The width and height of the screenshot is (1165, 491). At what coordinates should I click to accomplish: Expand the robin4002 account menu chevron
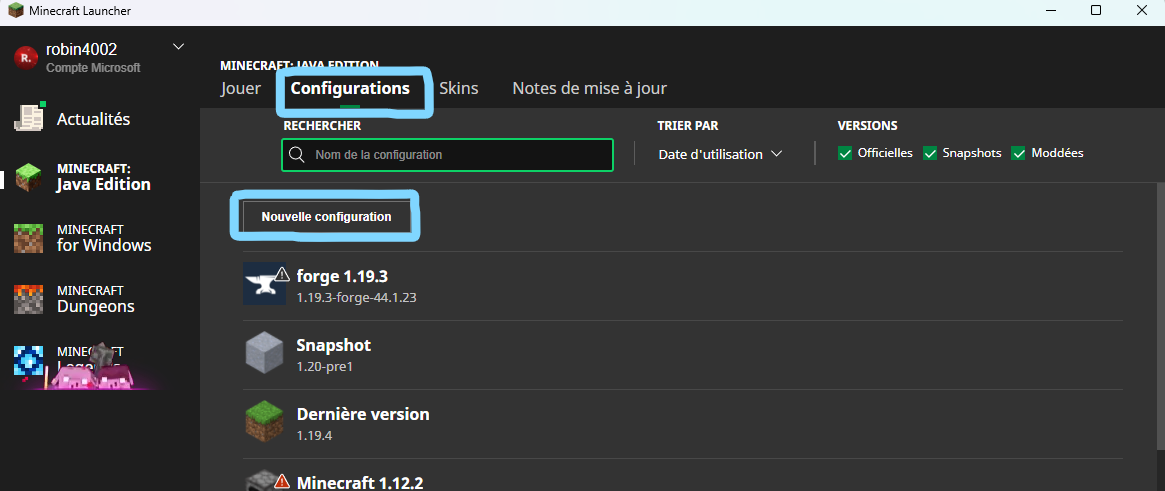[x=178, y=47]
